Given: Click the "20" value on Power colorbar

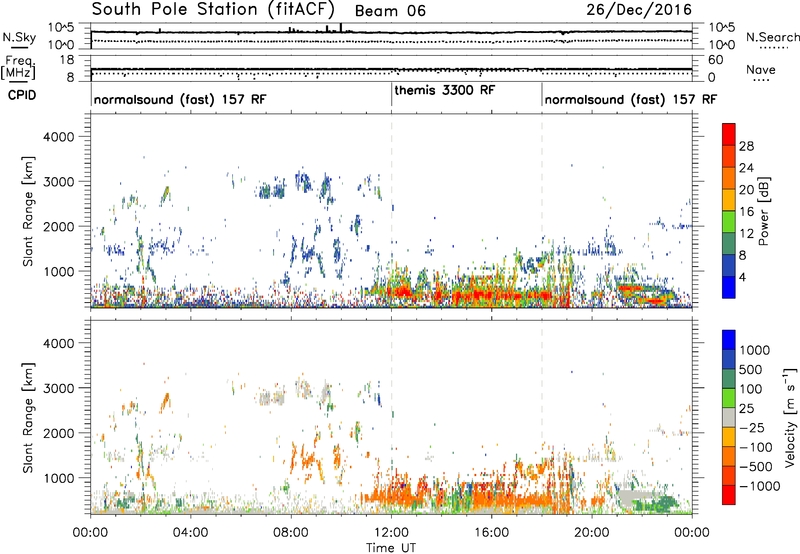Looking at the screenshot, I should point(746,190).
